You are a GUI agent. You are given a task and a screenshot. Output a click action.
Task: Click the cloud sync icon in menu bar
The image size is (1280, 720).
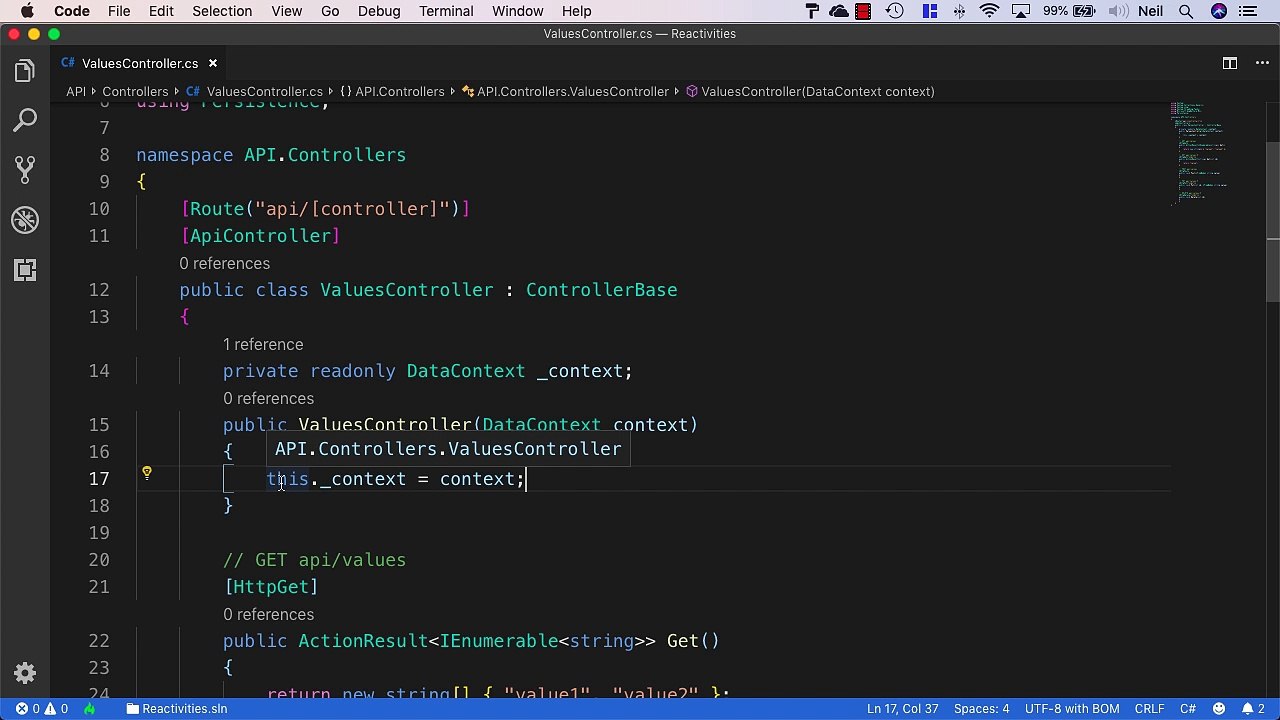pos(838,11)
